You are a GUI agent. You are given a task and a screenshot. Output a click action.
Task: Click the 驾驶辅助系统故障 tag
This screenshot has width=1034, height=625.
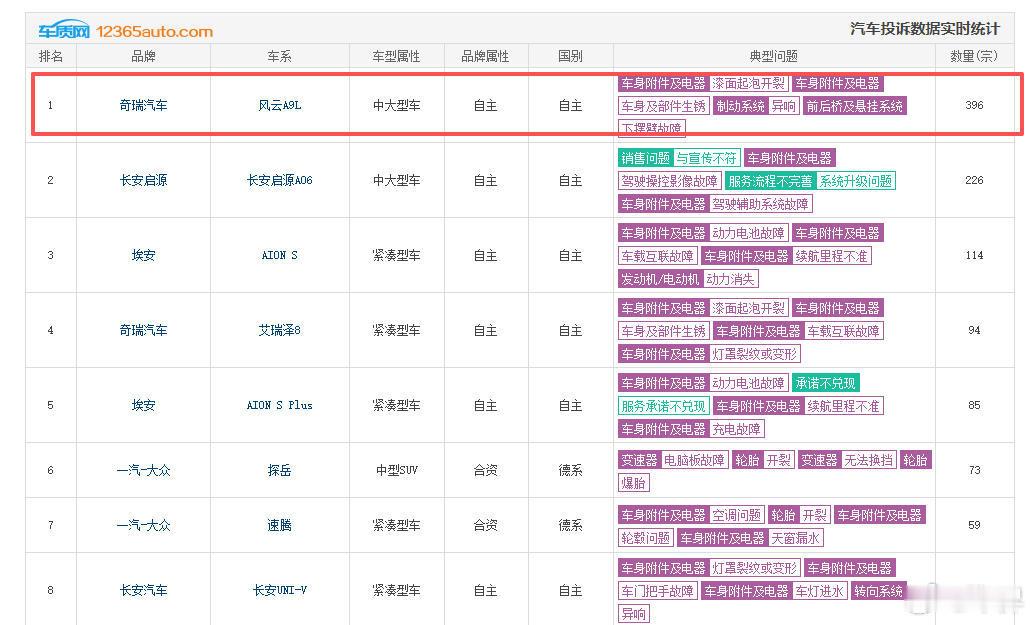coord(760,204)
